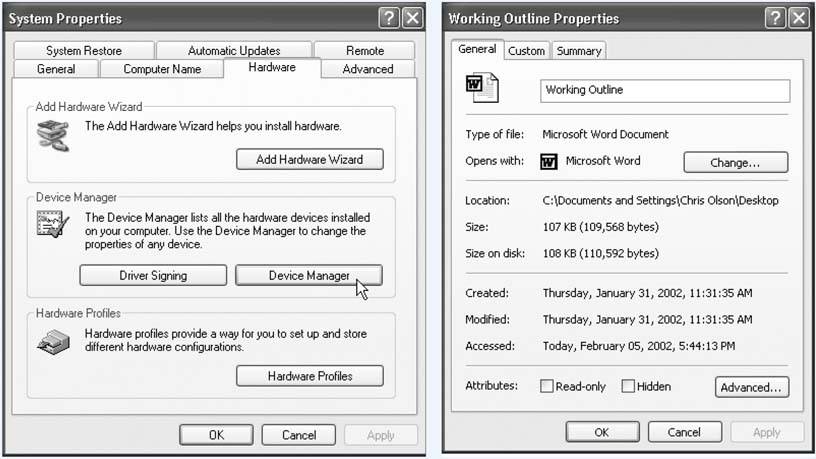816x459 pixels.
Task: Enable the Read-only attribute checkbox
Action: (546, 386)
